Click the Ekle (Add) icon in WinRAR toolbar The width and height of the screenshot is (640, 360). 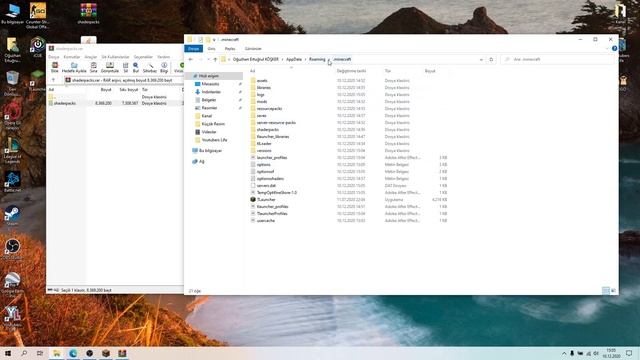[x=55, y=67]
